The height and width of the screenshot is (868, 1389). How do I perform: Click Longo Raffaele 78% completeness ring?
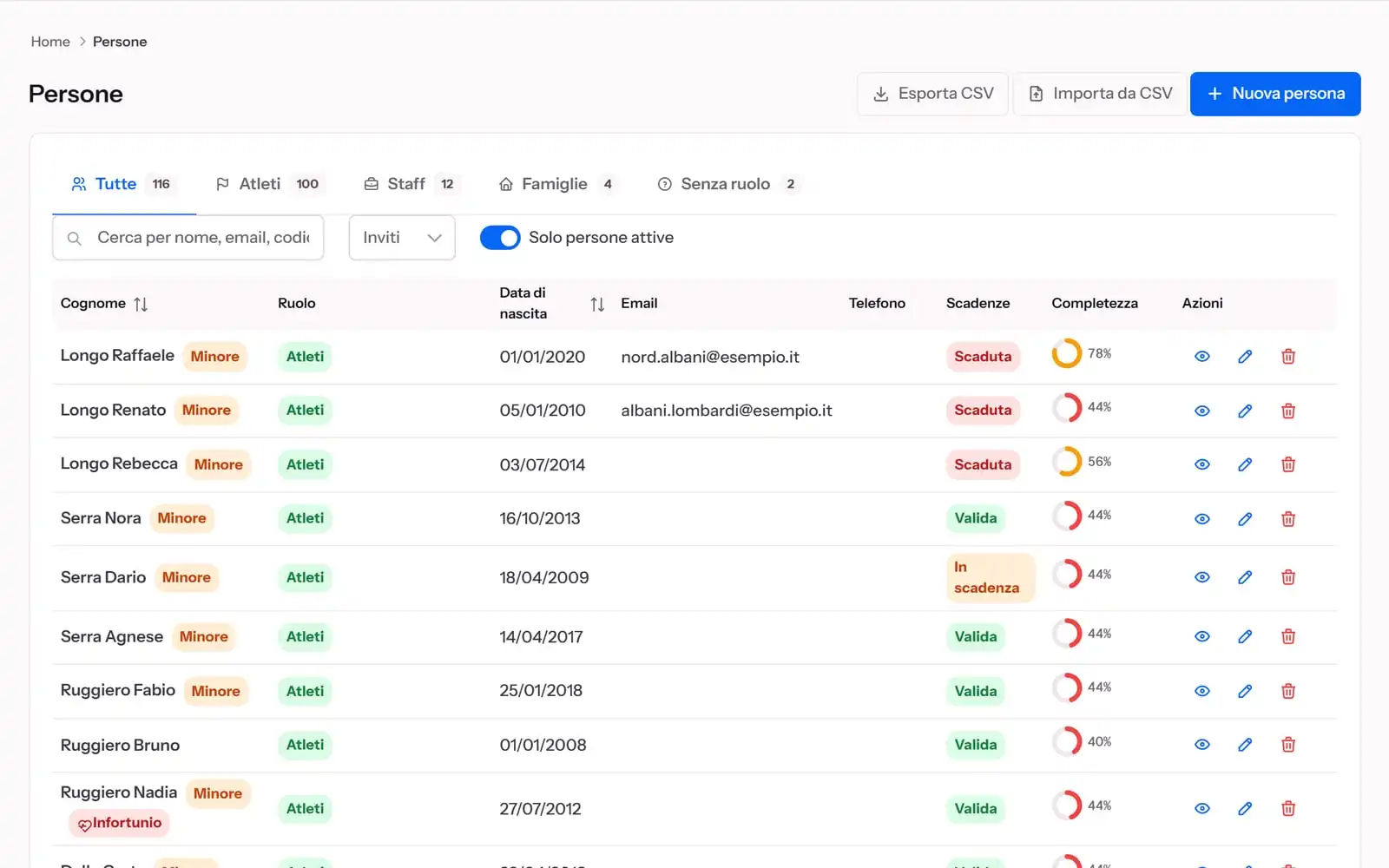(x=1067, y=353)
